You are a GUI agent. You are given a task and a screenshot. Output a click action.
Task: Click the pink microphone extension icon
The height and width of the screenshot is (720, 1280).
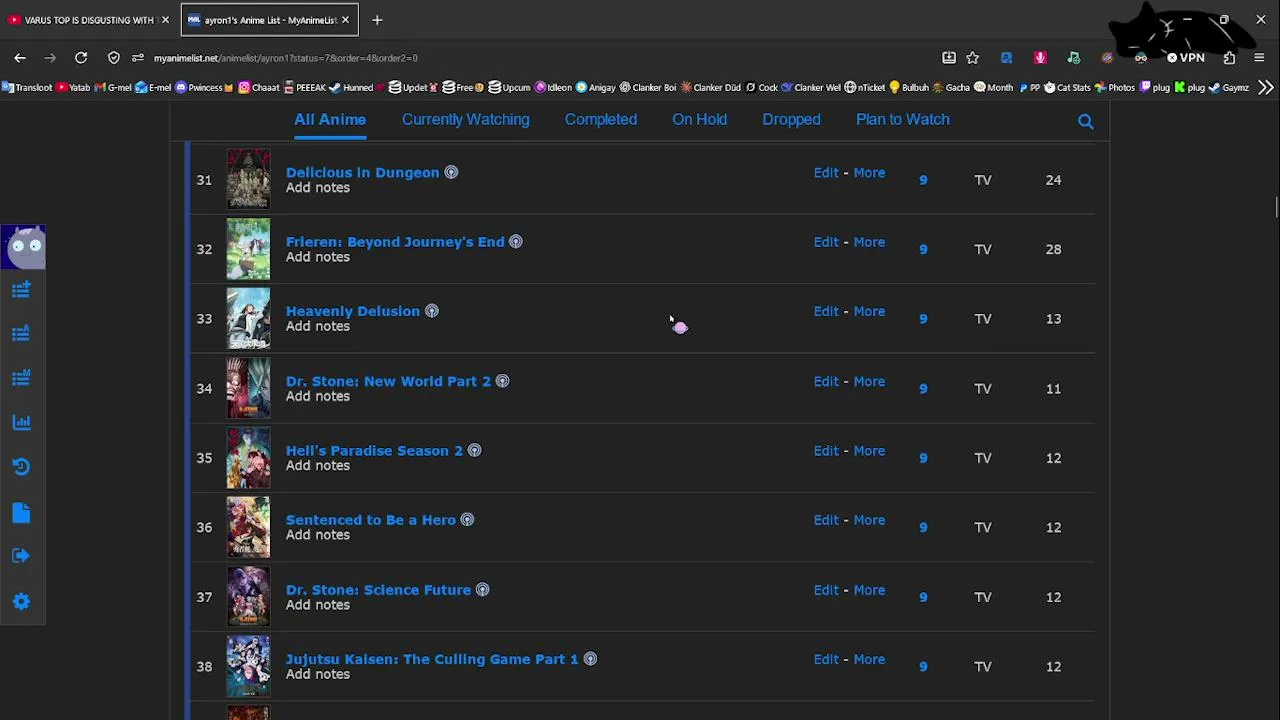(1040, 58)
